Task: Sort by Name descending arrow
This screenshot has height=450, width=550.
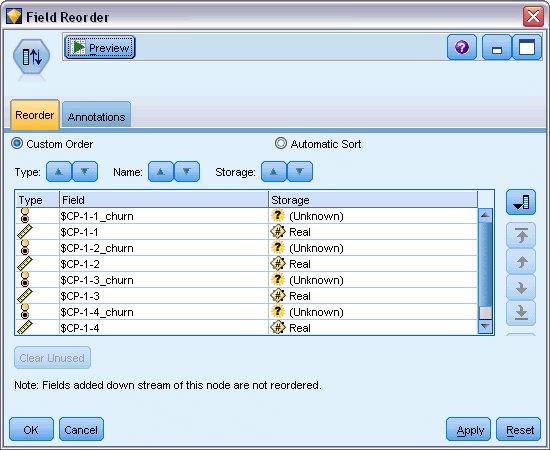Action: 187,172
